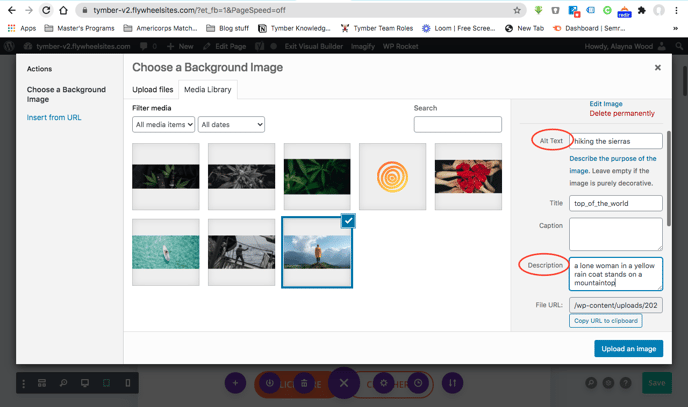The width and height of the screenshot is (688, 407).
Task: Click the Upload an image button
Action: [x=628, y=348]
